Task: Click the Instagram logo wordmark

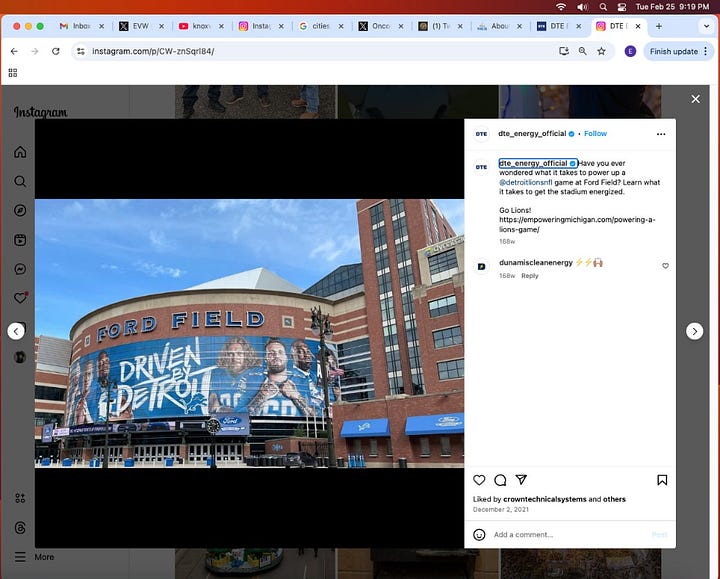Action: coord(40,112)
